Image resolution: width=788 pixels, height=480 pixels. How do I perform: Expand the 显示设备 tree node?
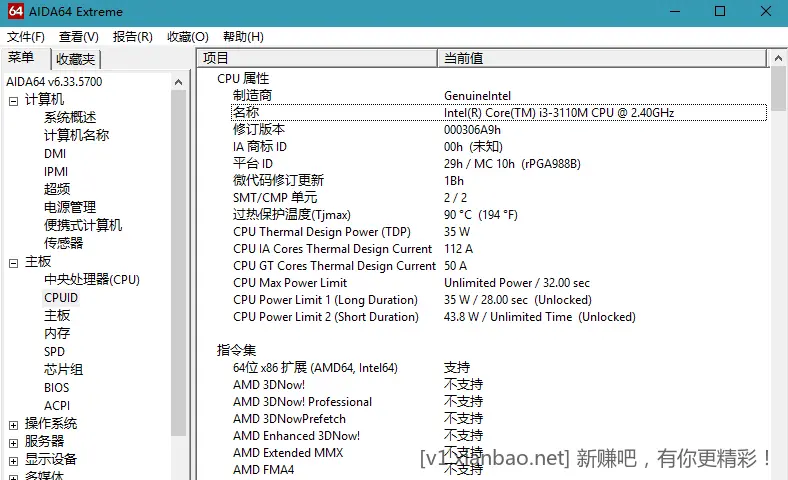[14, 461]
